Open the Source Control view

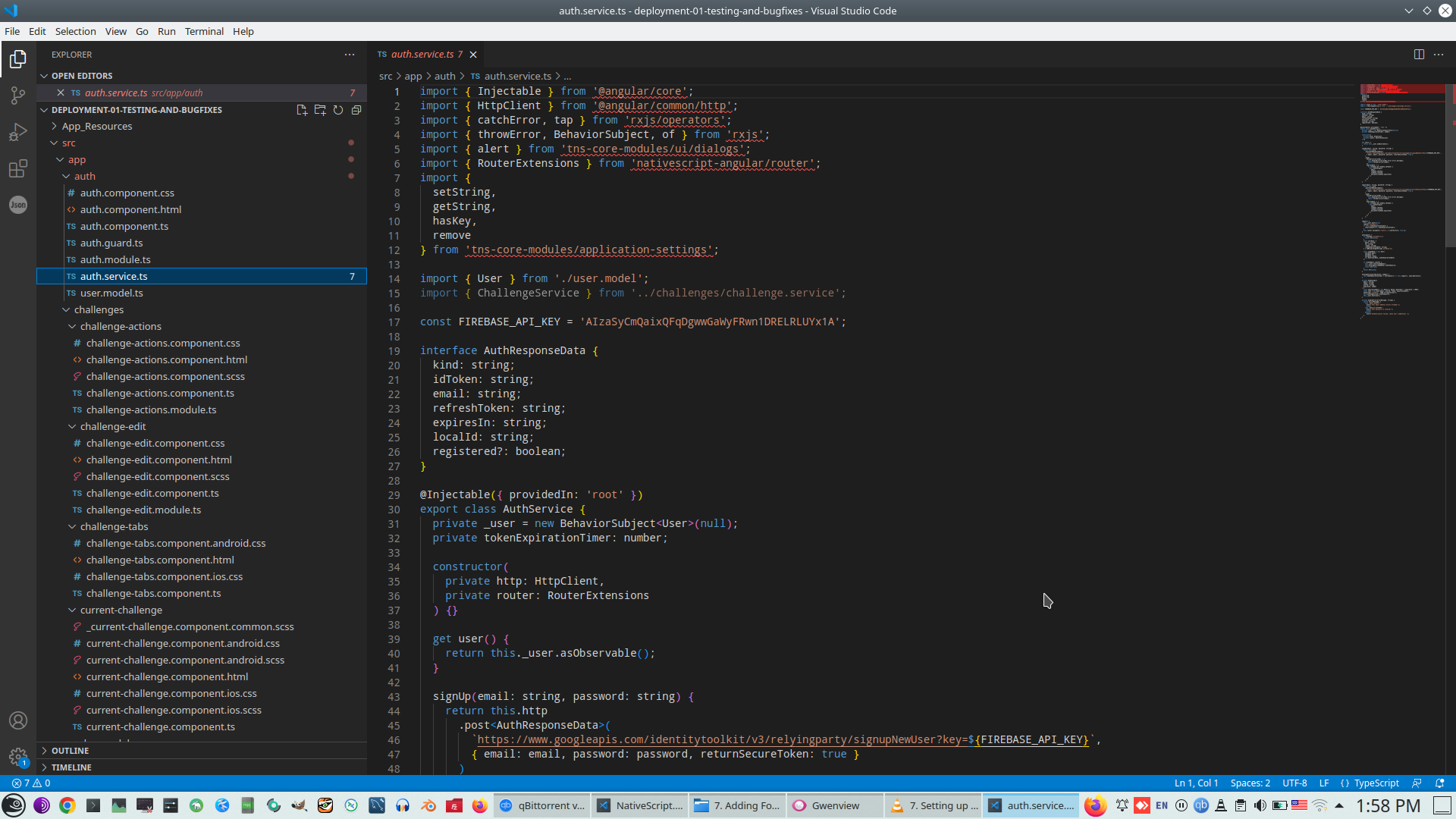[x=18, y=96]
